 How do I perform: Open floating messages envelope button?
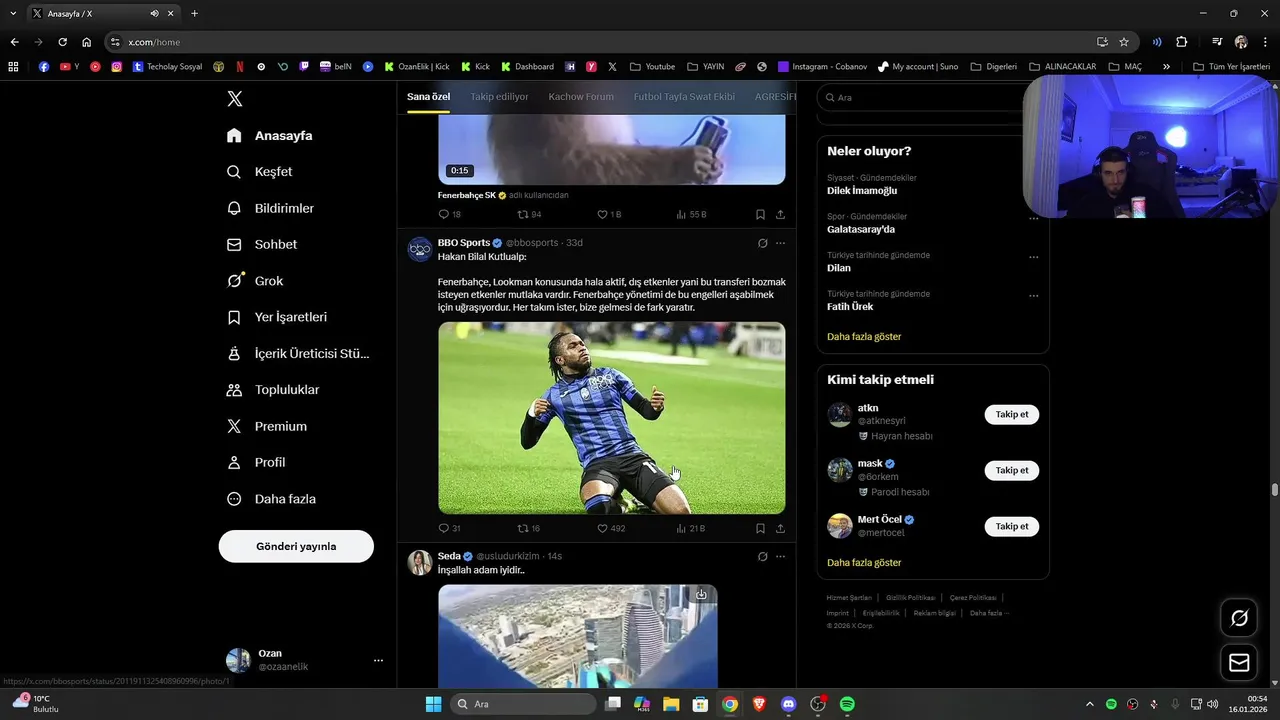coord(1239,662)
